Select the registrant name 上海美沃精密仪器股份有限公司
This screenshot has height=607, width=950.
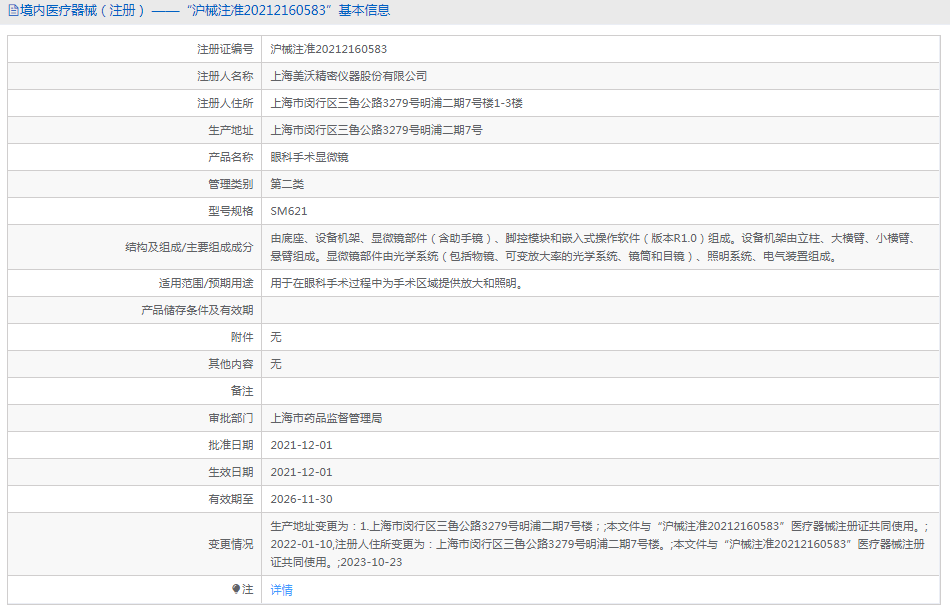[x=349, y=76]
